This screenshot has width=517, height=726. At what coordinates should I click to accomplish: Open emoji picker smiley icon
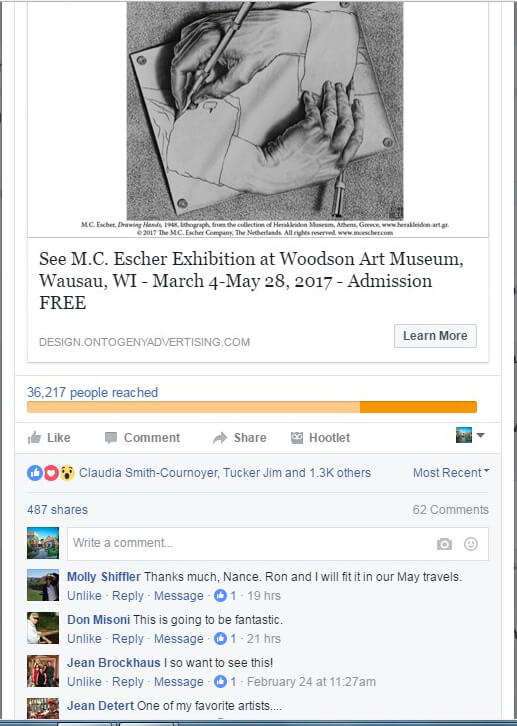click(471, 544)
